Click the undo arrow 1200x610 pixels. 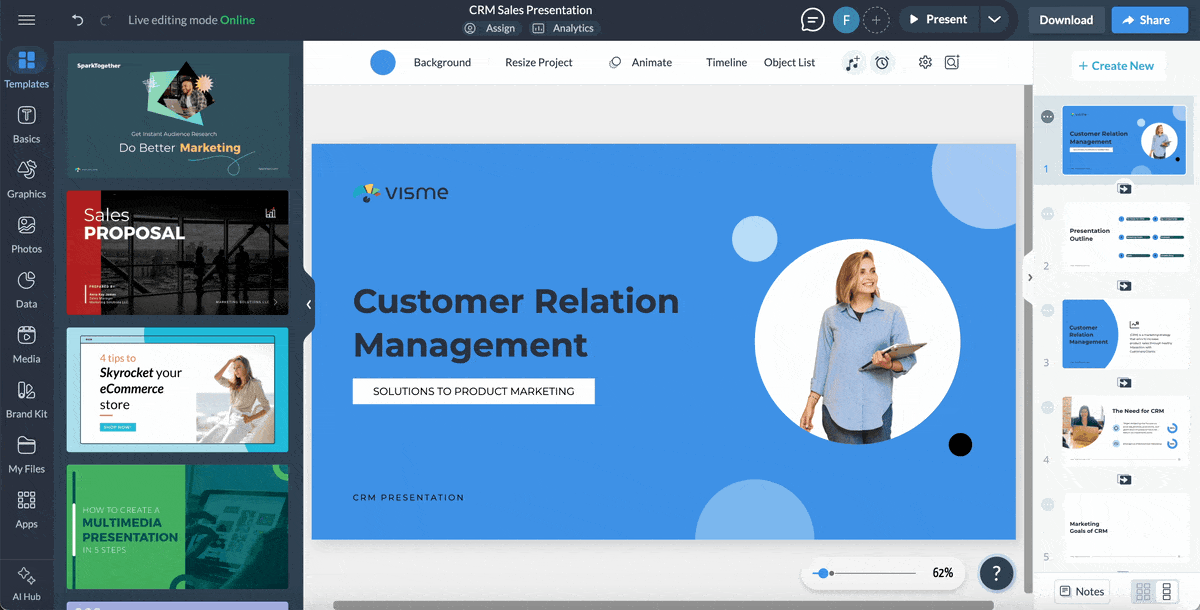(78, 20)
